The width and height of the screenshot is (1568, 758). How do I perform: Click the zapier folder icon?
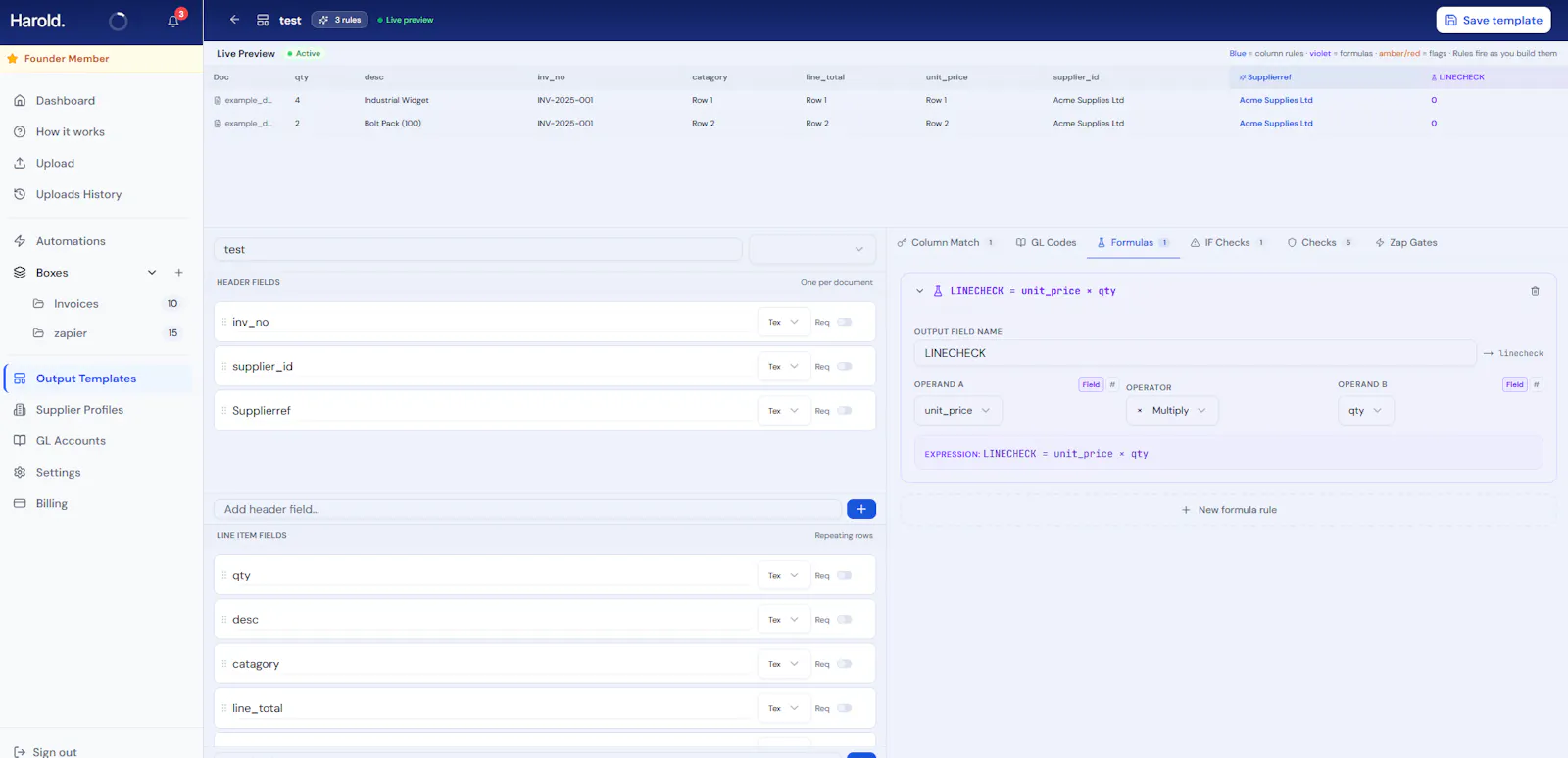[38, 333]
